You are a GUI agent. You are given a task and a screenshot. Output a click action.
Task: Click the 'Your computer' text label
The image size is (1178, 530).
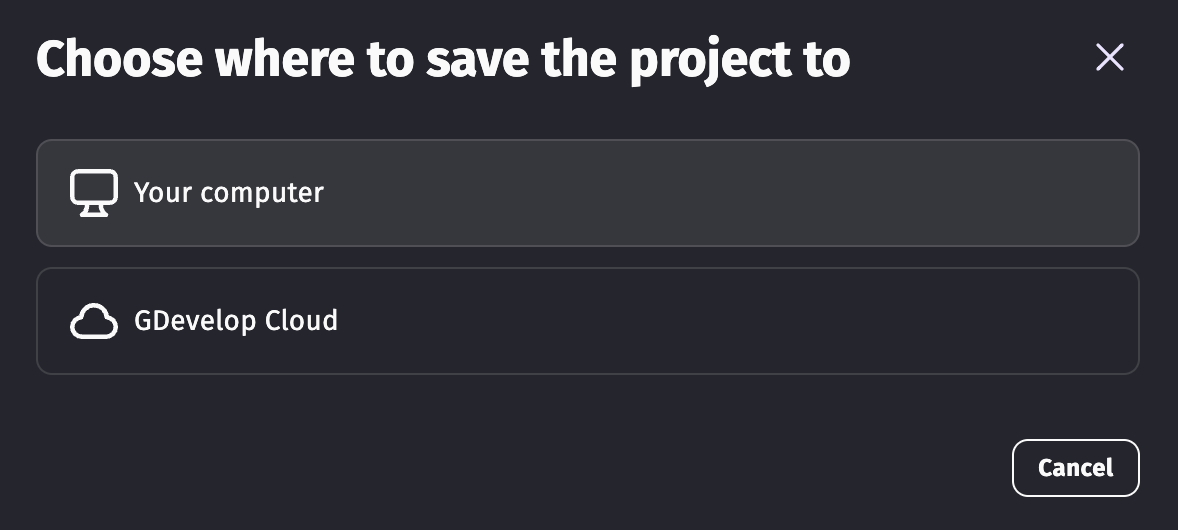[x=229, y=192]
